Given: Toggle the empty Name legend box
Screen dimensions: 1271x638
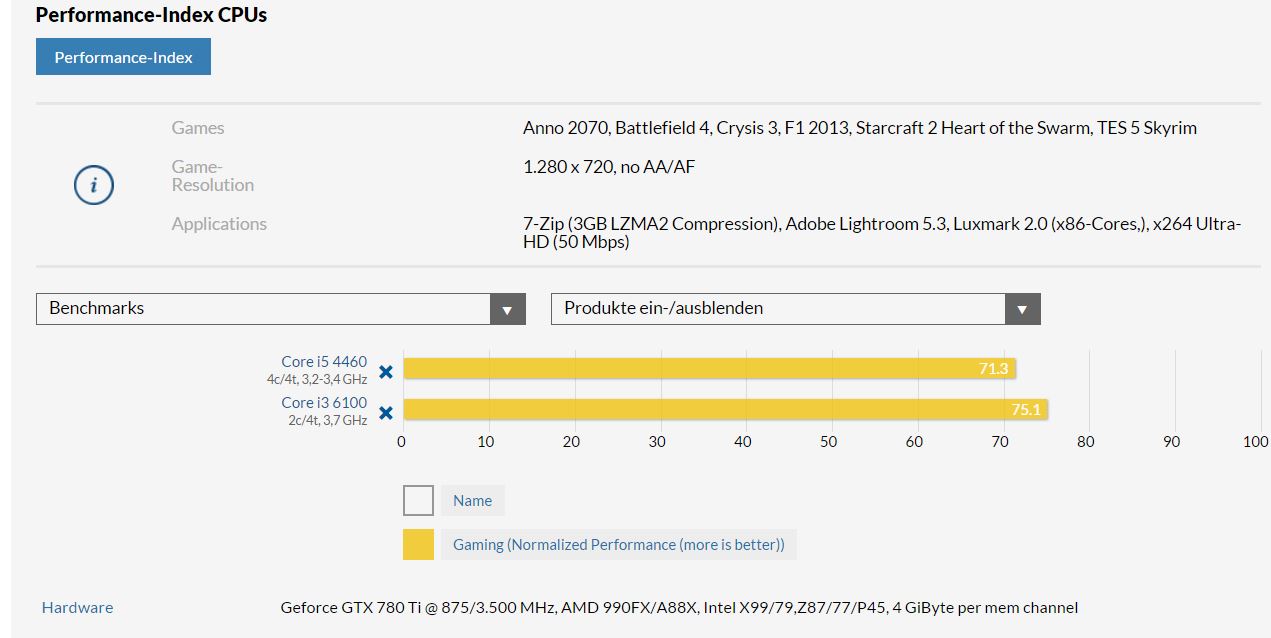Looking at the screenshot, I should point(418,500).
